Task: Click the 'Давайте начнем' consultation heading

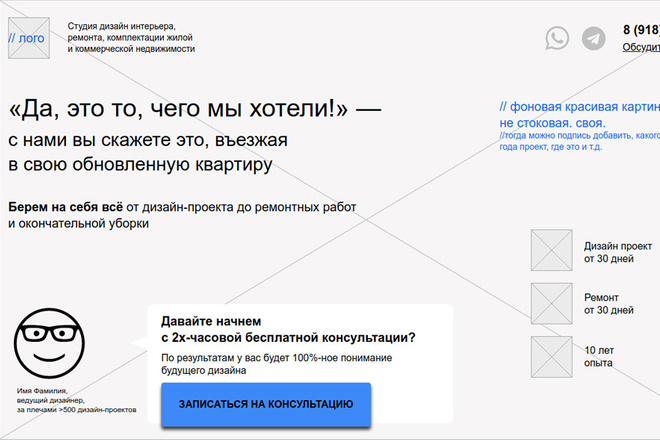Action: point(288,329)
